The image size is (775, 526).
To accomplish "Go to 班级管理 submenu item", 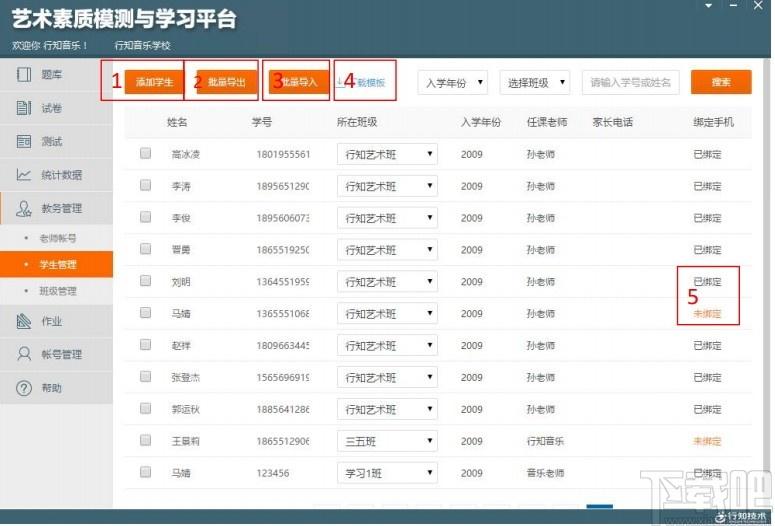I will pyautogui.click(x=58, y=291).
